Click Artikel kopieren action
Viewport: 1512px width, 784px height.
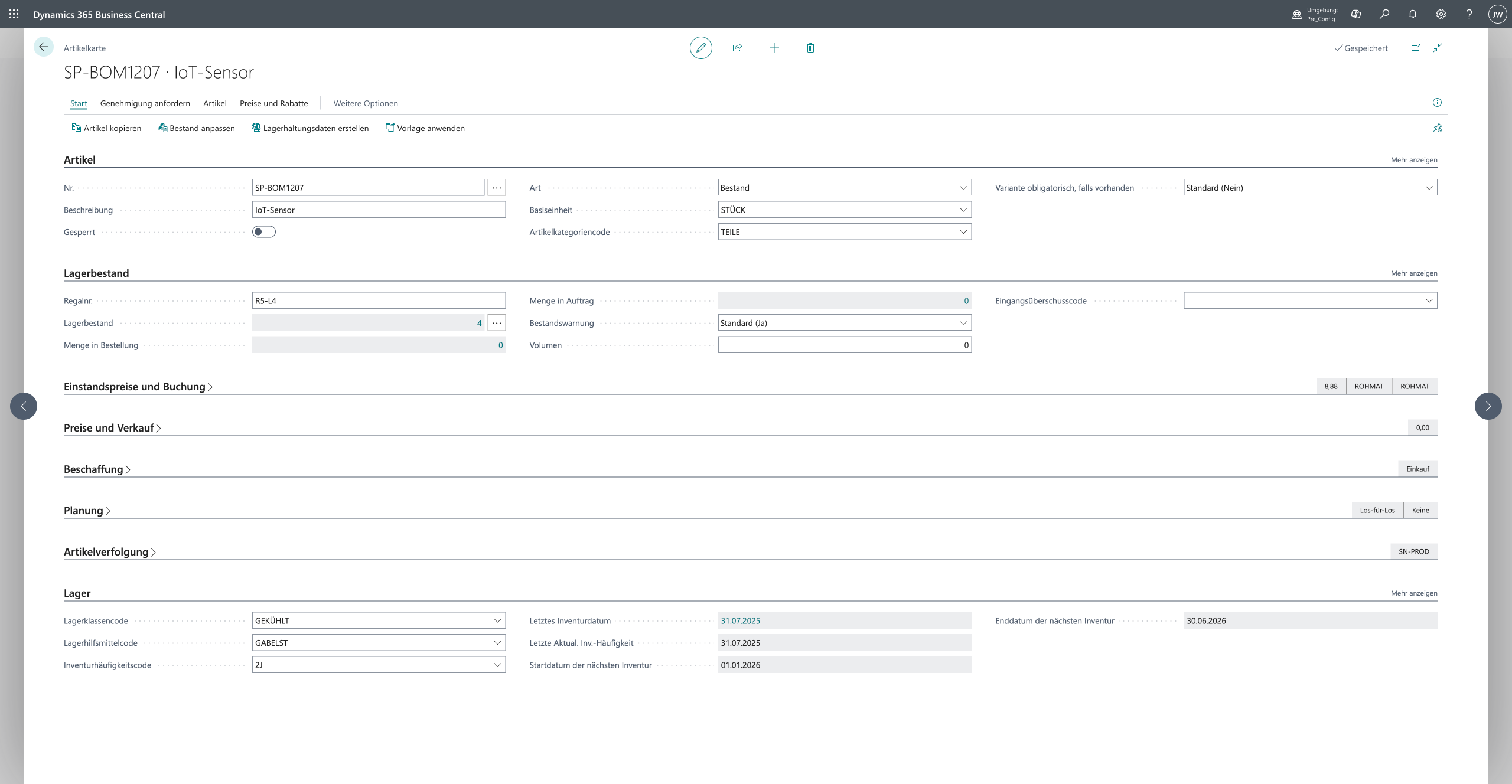[x=106, y=128]
